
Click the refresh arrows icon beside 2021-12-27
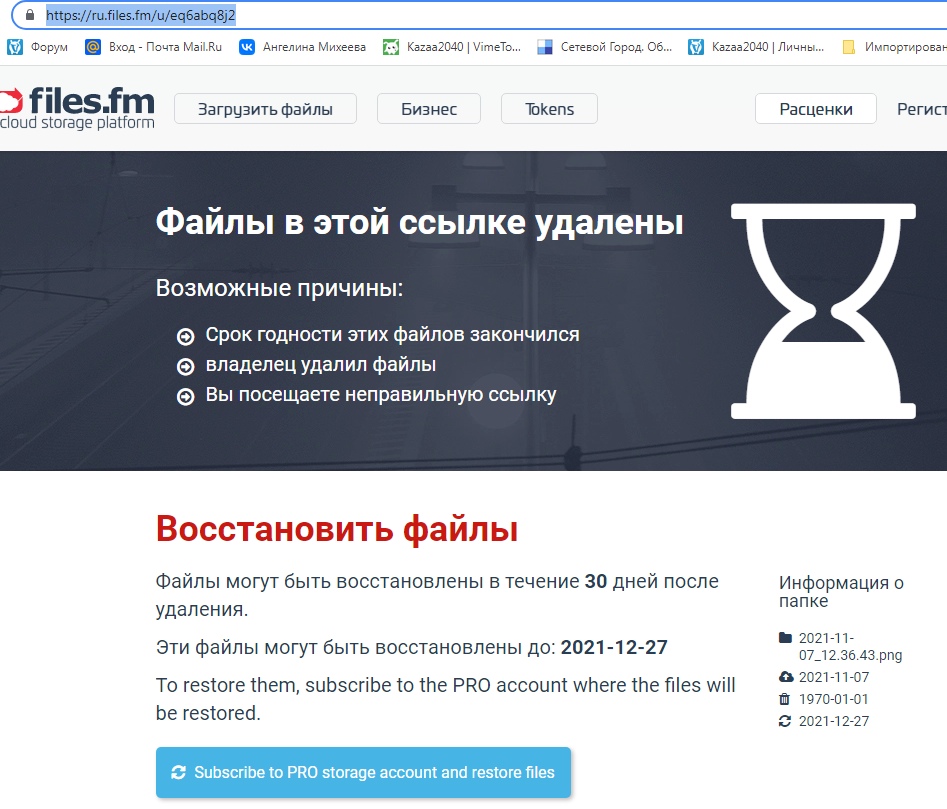click(785, 721)
